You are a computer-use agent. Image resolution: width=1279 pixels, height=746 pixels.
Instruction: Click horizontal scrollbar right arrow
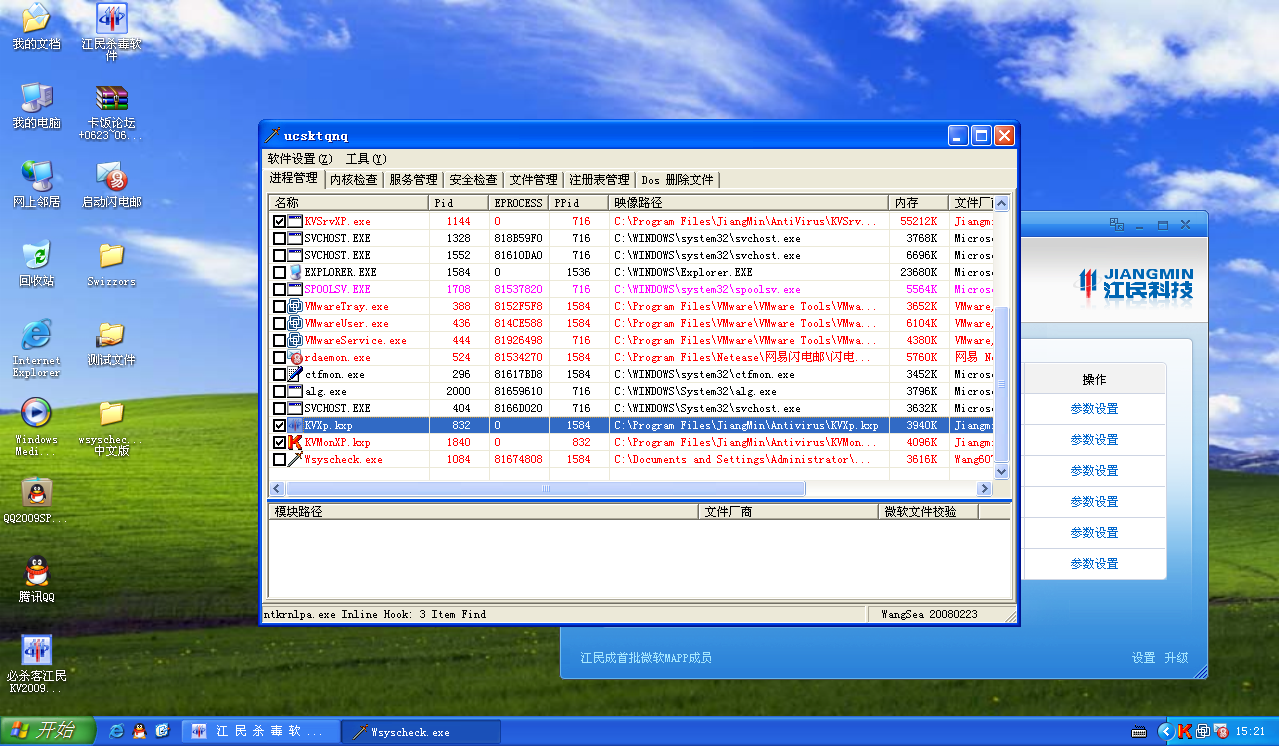(985, 488)
